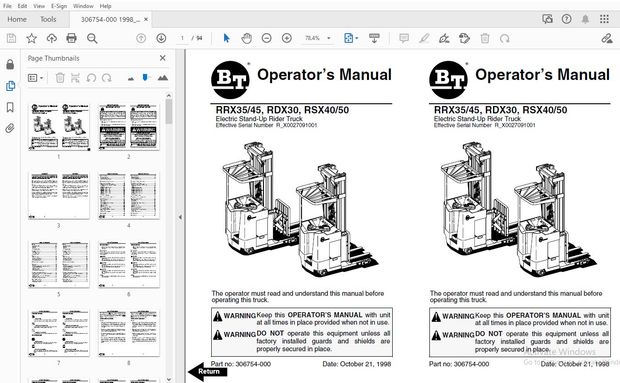Open the apps grid icon
The width and height of the screenshot is (620, 383).
(x=604, y=19)
